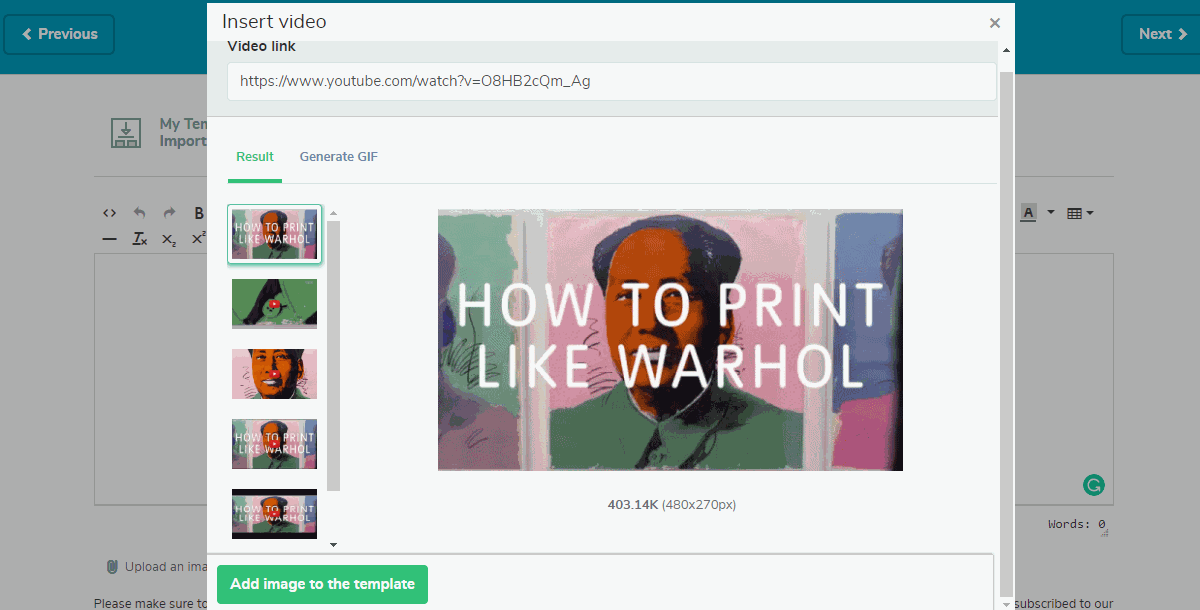The width and height of the screenshot is (1200, 610).
Task: Click the remove formatting icon
Action: tap(139, 238)
